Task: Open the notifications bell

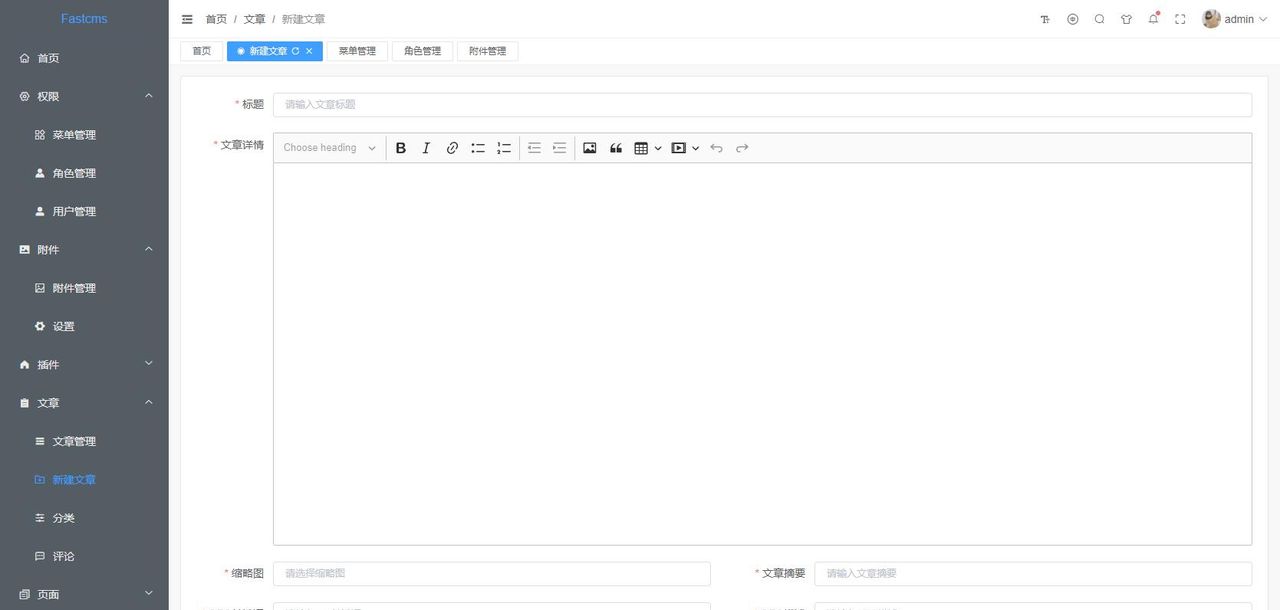Action: pyautogui.click(x=1153, y=18)
